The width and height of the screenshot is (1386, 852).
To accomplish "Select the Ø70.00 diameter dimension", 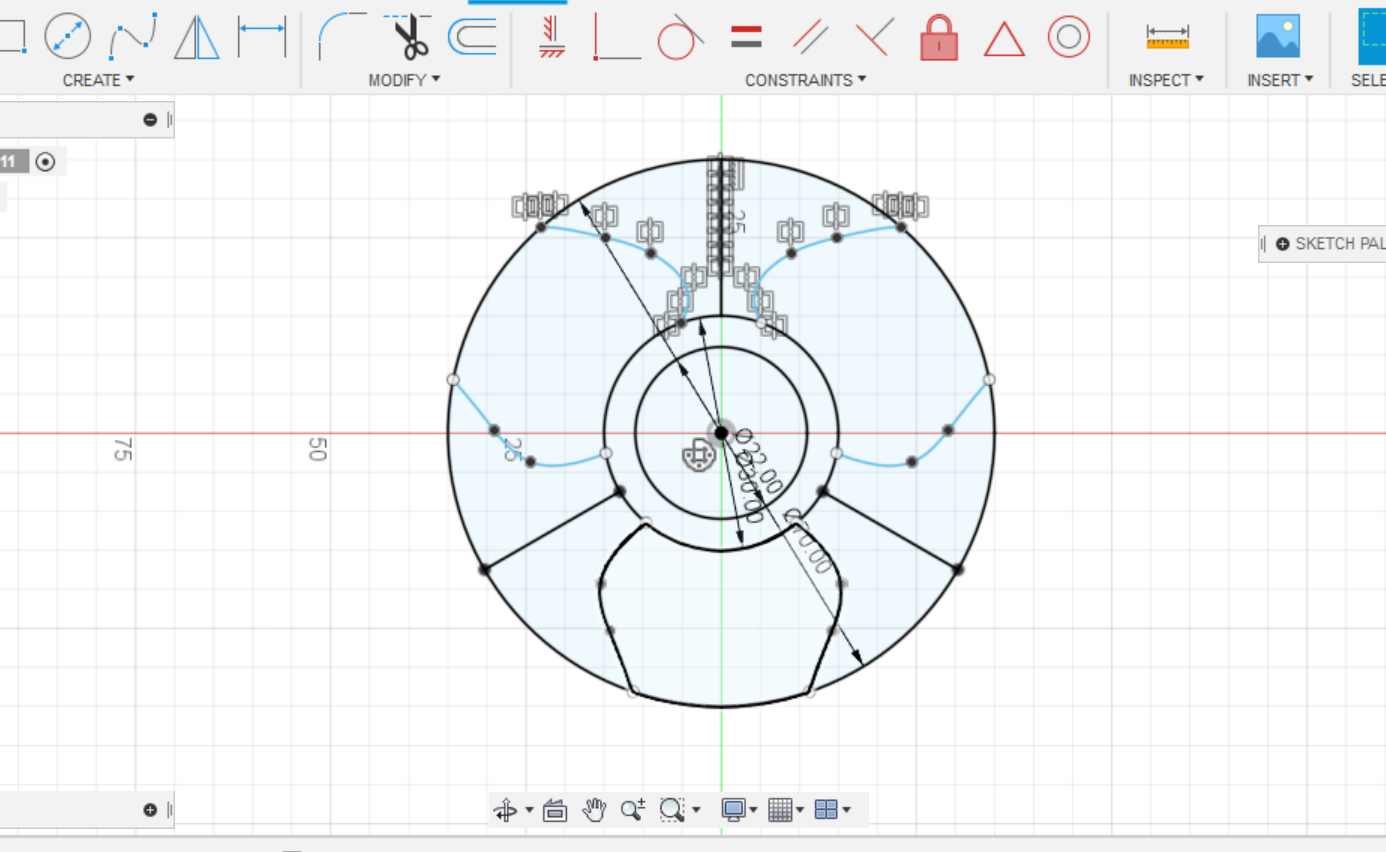I will pos(807,541).
